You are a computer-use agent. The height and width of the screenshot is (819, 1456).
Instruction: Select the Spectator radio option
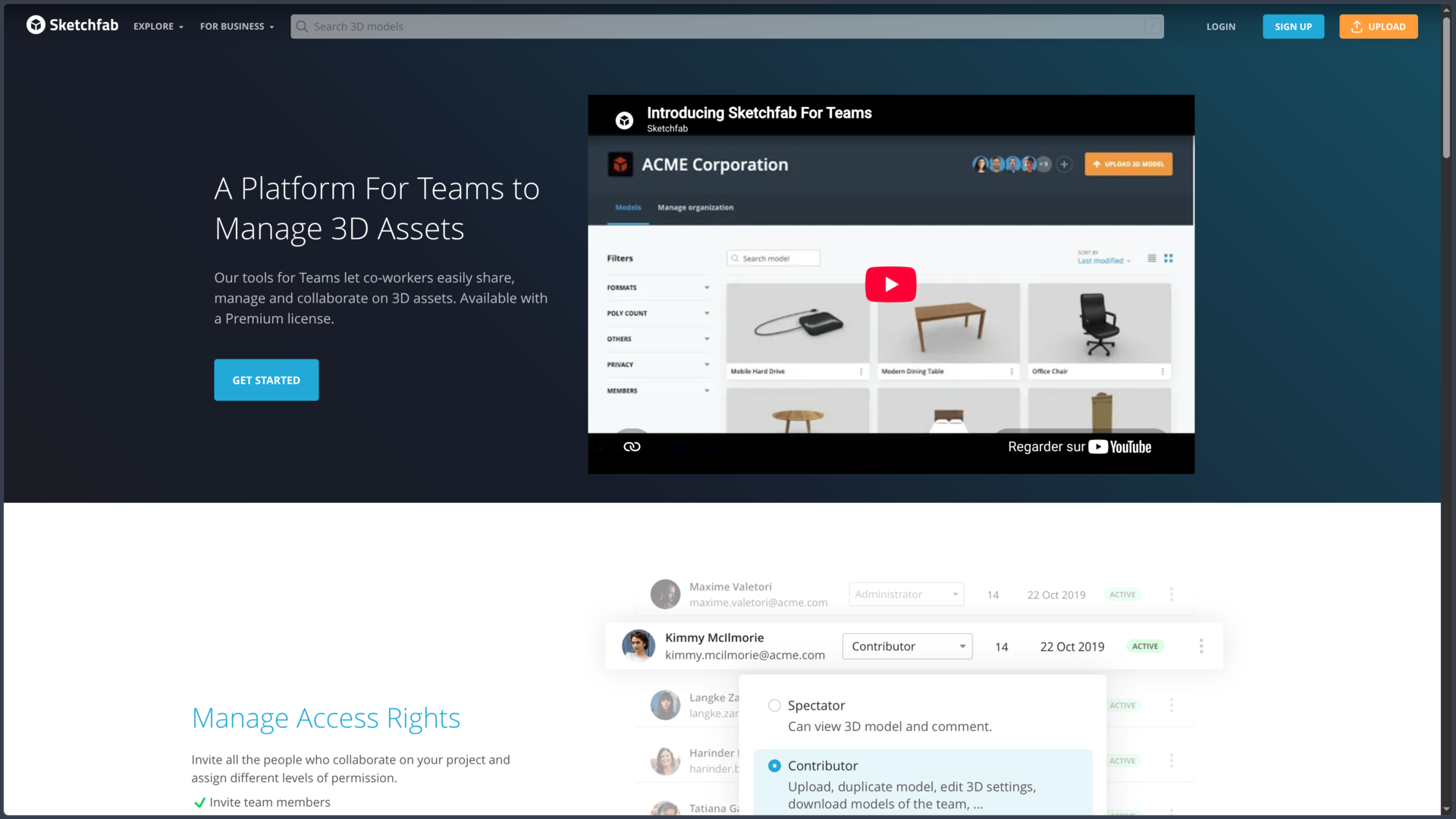[774, 705]
